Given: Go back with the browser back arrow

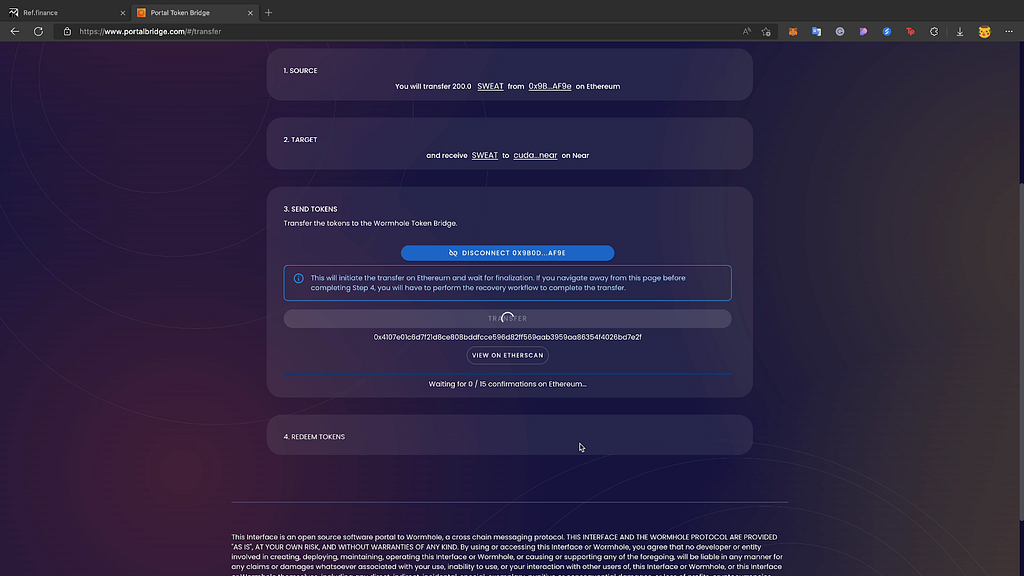Looking at the screenshot, I should (14, 31).
